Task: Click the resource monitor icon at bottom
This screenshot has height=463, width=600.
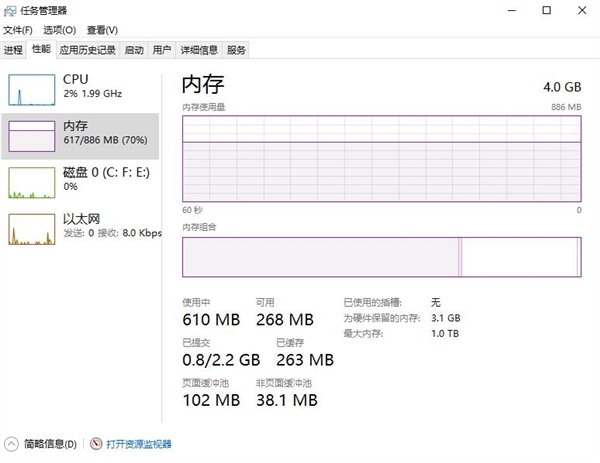Action: click(96, 444)
